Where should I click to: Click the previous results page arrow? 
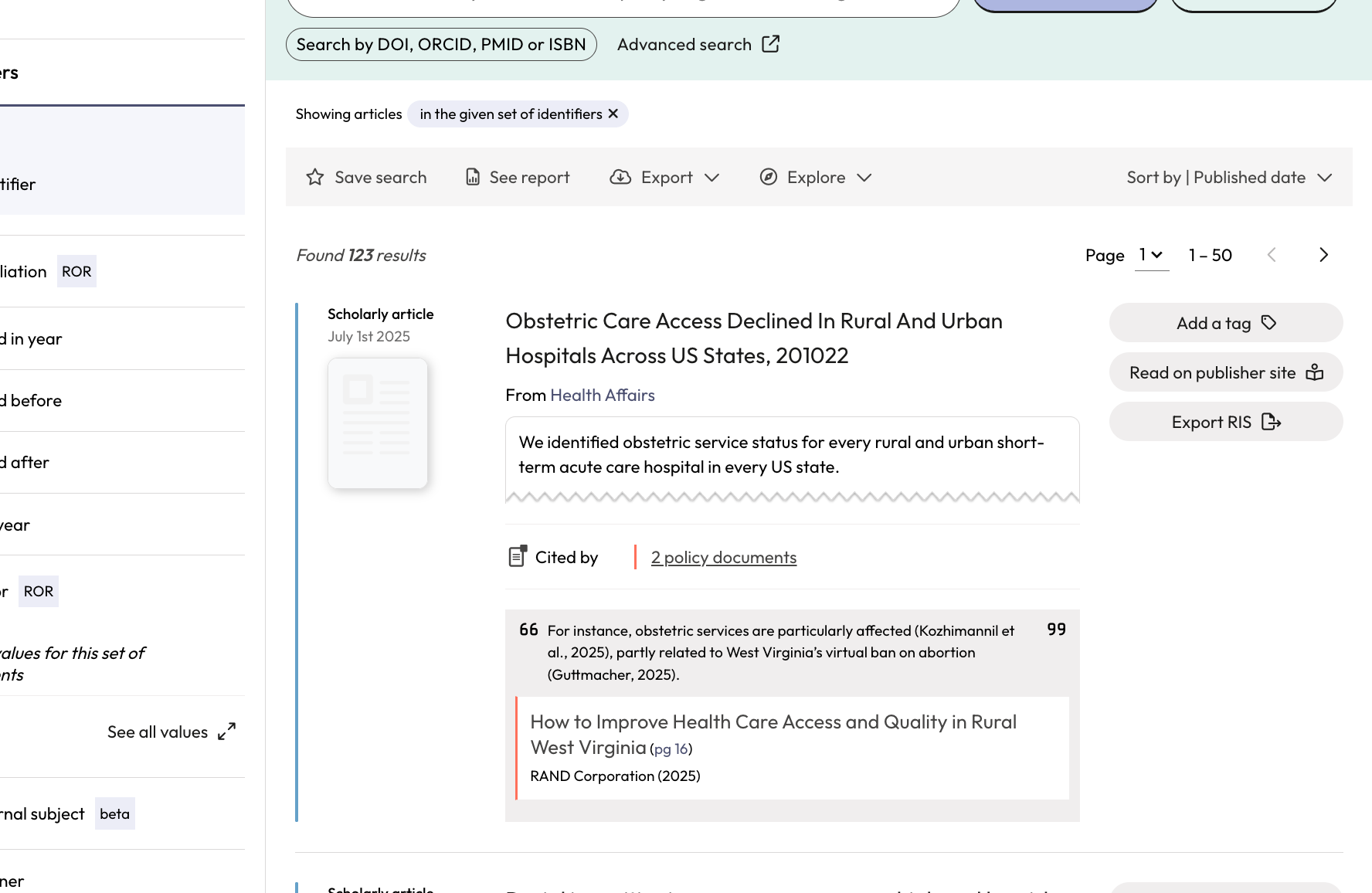tap(1272, 255)
